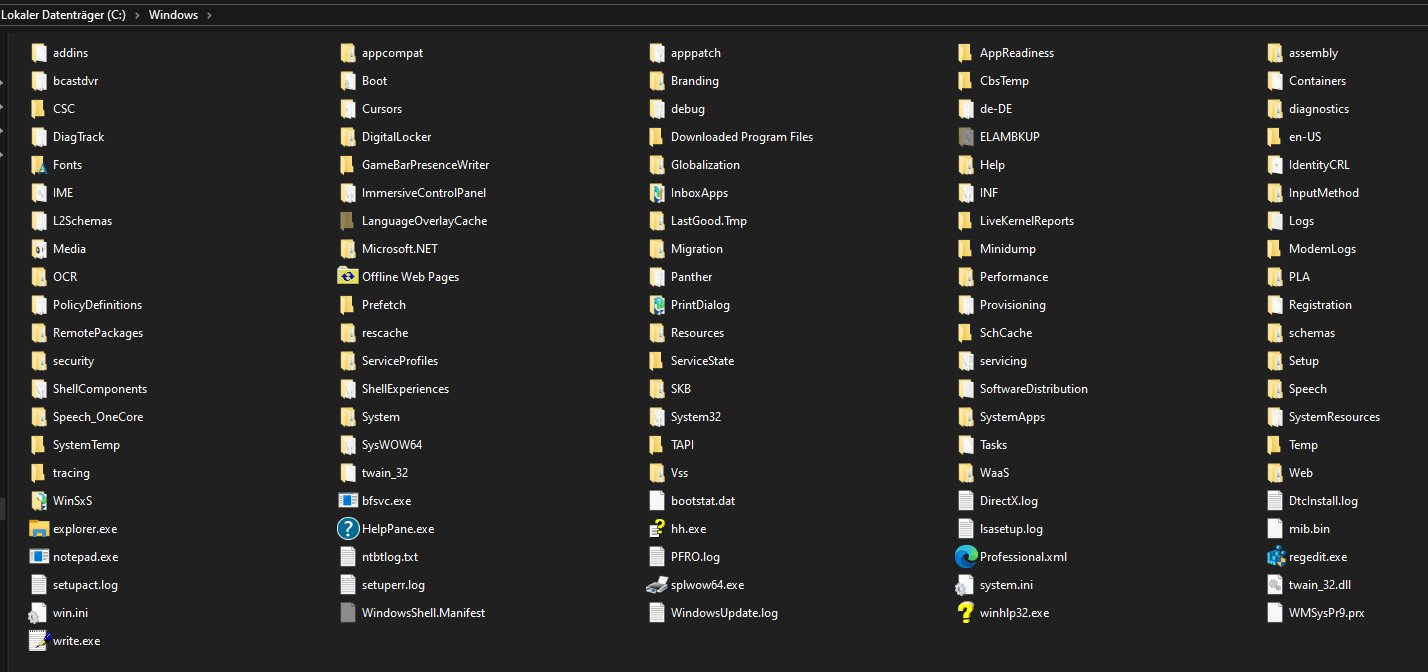Click the de-DE folder name
The width and height of the screenshot is (1428, 672).
tap(997, 109)
